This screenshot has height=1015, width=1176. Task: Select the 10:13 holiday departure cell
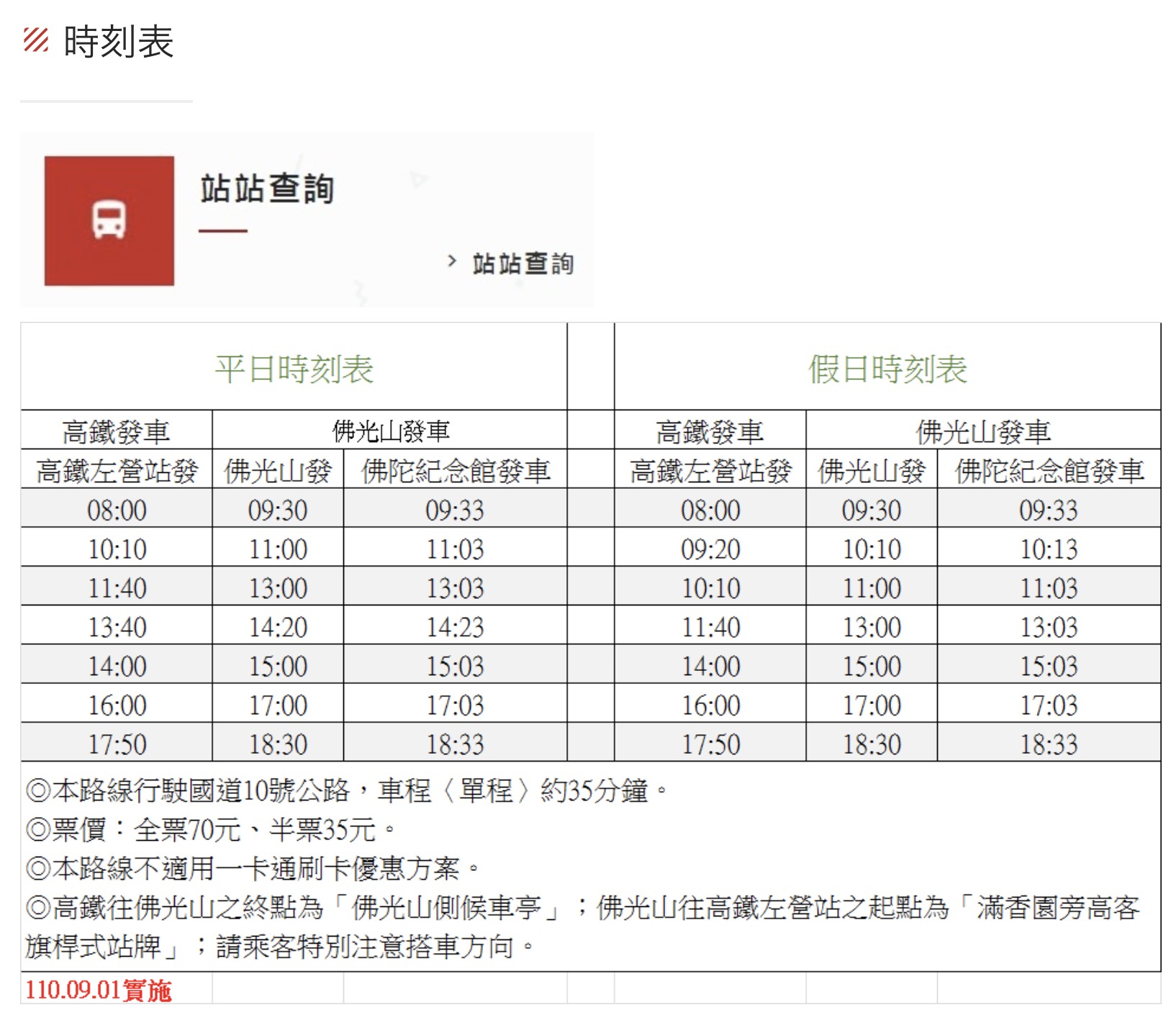1048,549
